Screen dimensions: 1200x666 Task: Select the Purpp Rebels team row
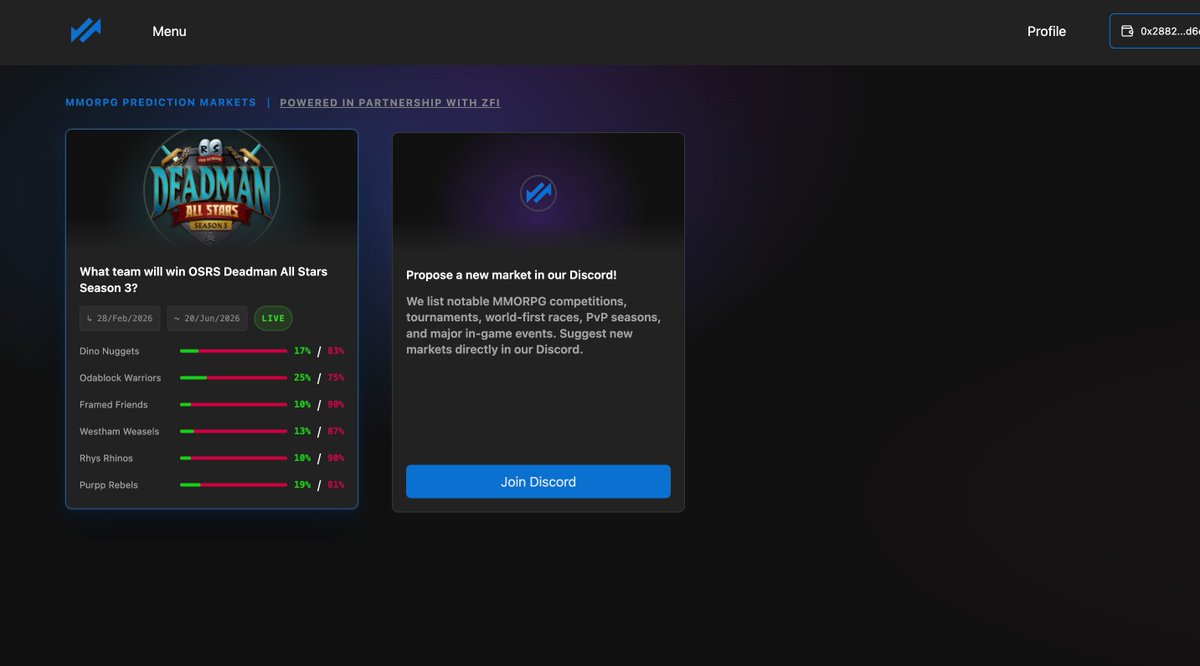tap(212, 485)
